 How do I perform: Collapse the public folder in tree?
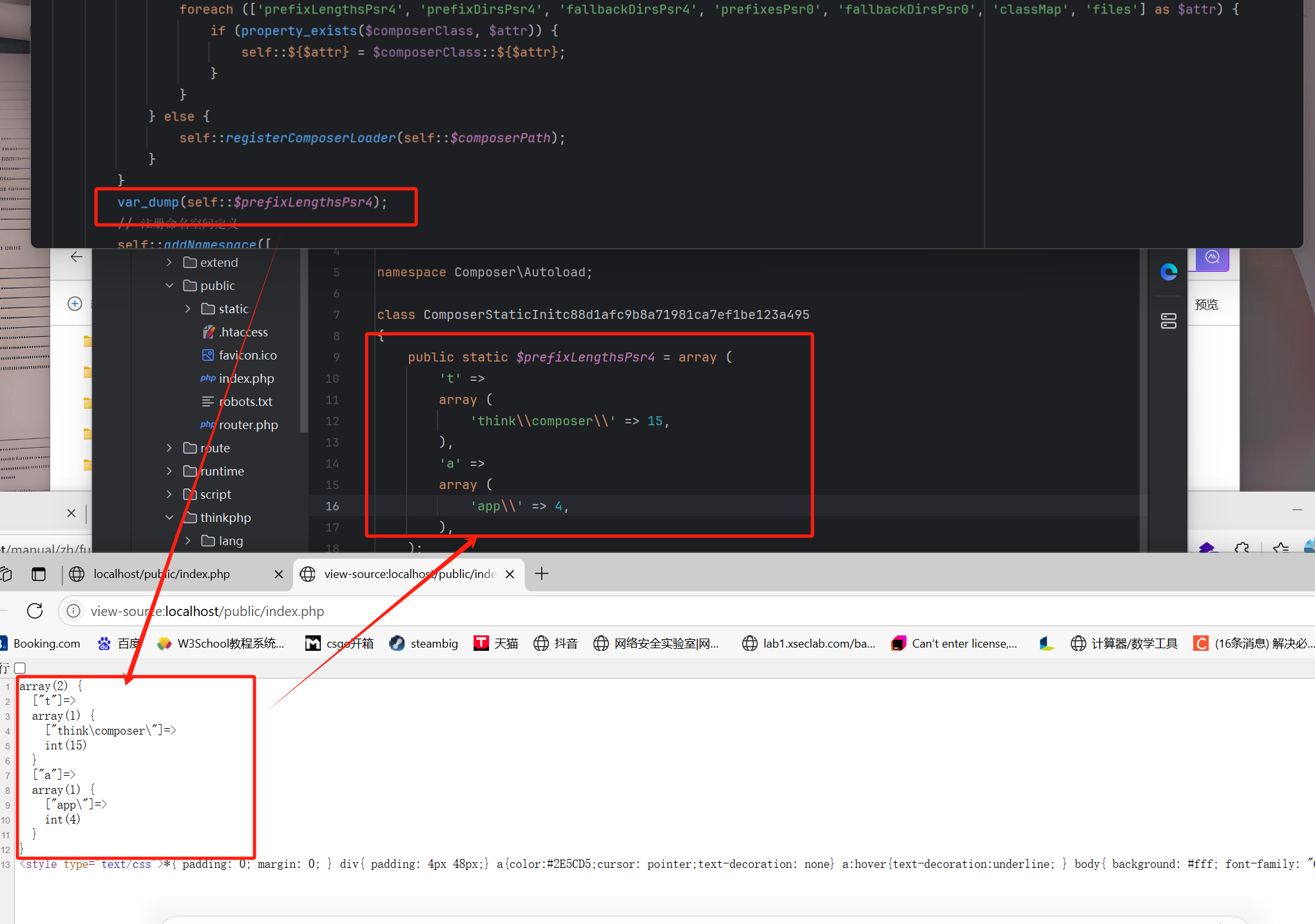point(169,285)
